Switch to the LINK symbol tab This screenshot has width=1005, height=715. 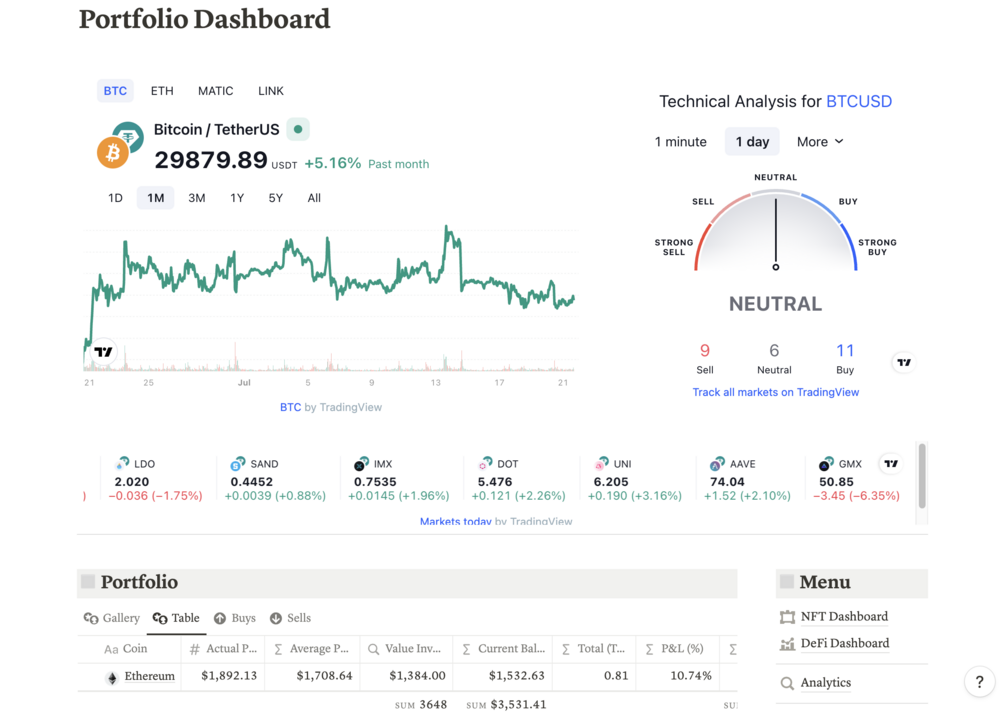pos(270,91)
